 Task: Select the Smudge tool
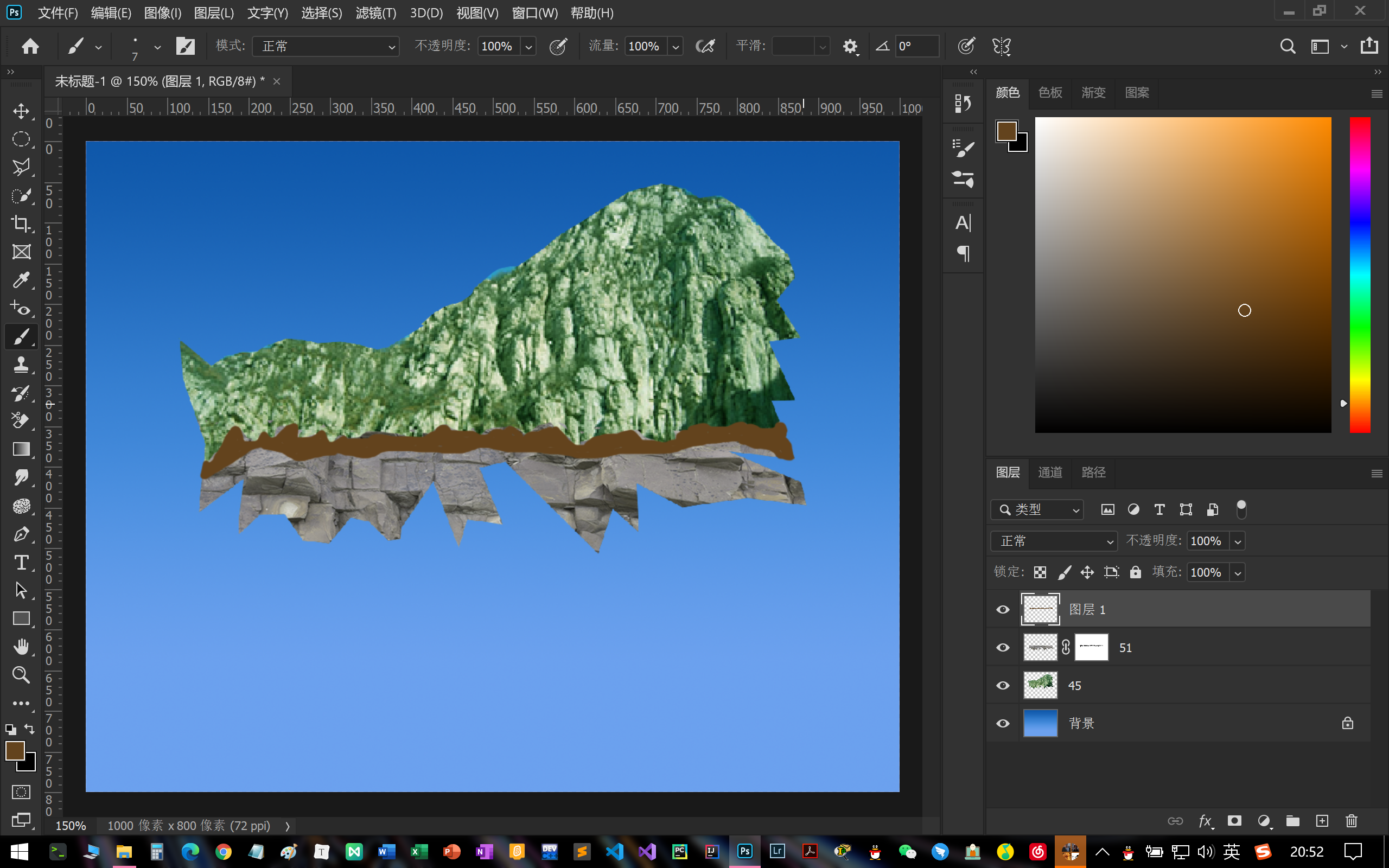(21, 477)
